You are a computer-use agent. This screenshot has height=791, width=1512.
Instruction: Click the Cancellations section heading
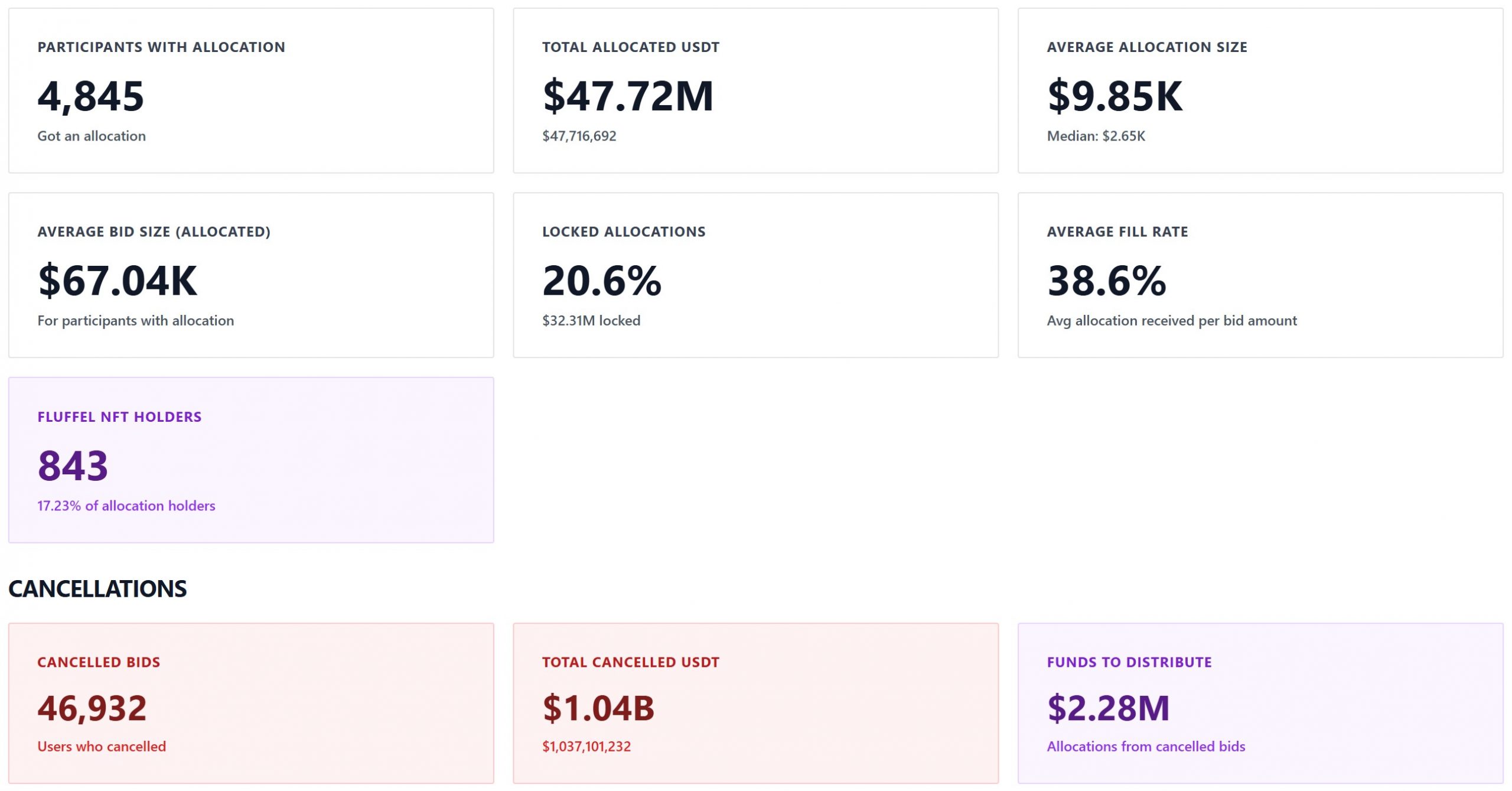coord(97,589)
